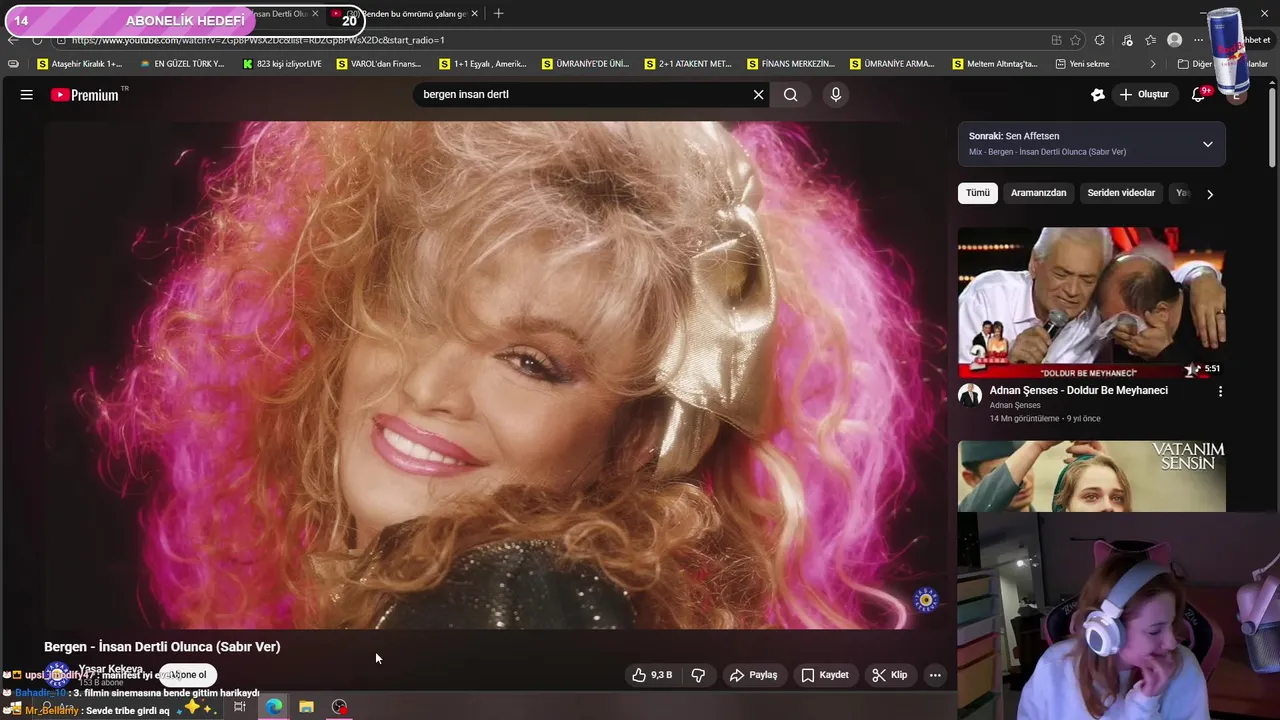Click the channel watermark icon on video
The width and height of the screenshot is (1280, 720).
(x=926, y=600)
